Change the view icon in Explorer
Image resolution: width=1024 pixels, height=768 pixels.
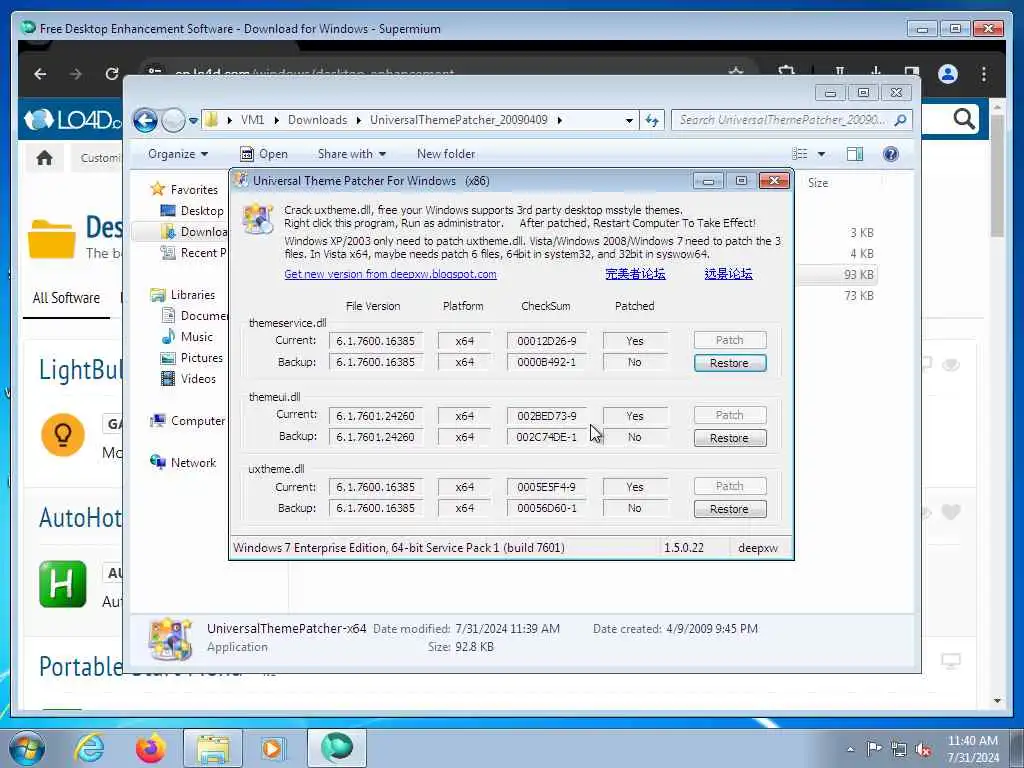(x=799, y=154)
